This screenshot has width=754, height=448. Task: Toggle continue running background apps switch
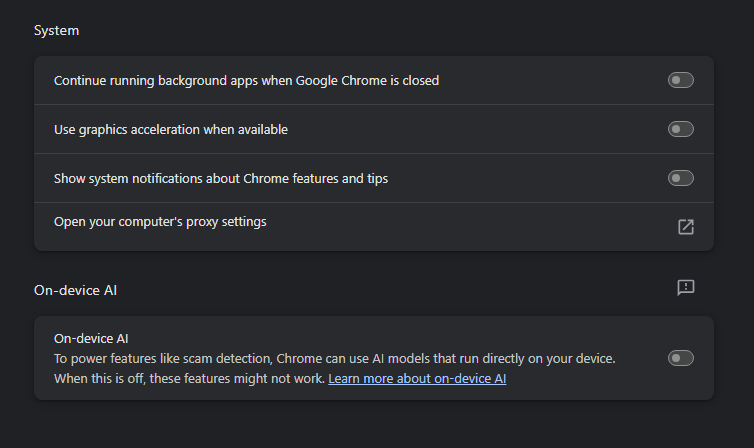coord(680,80)
